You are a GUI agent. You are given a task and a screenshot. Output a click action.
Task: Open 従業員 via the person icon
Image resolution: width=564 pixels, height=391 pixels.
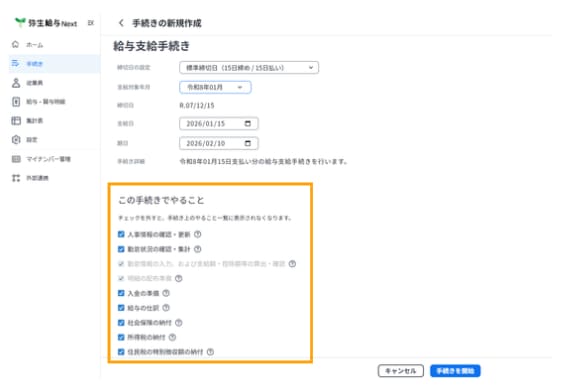(x=16, y=83)
